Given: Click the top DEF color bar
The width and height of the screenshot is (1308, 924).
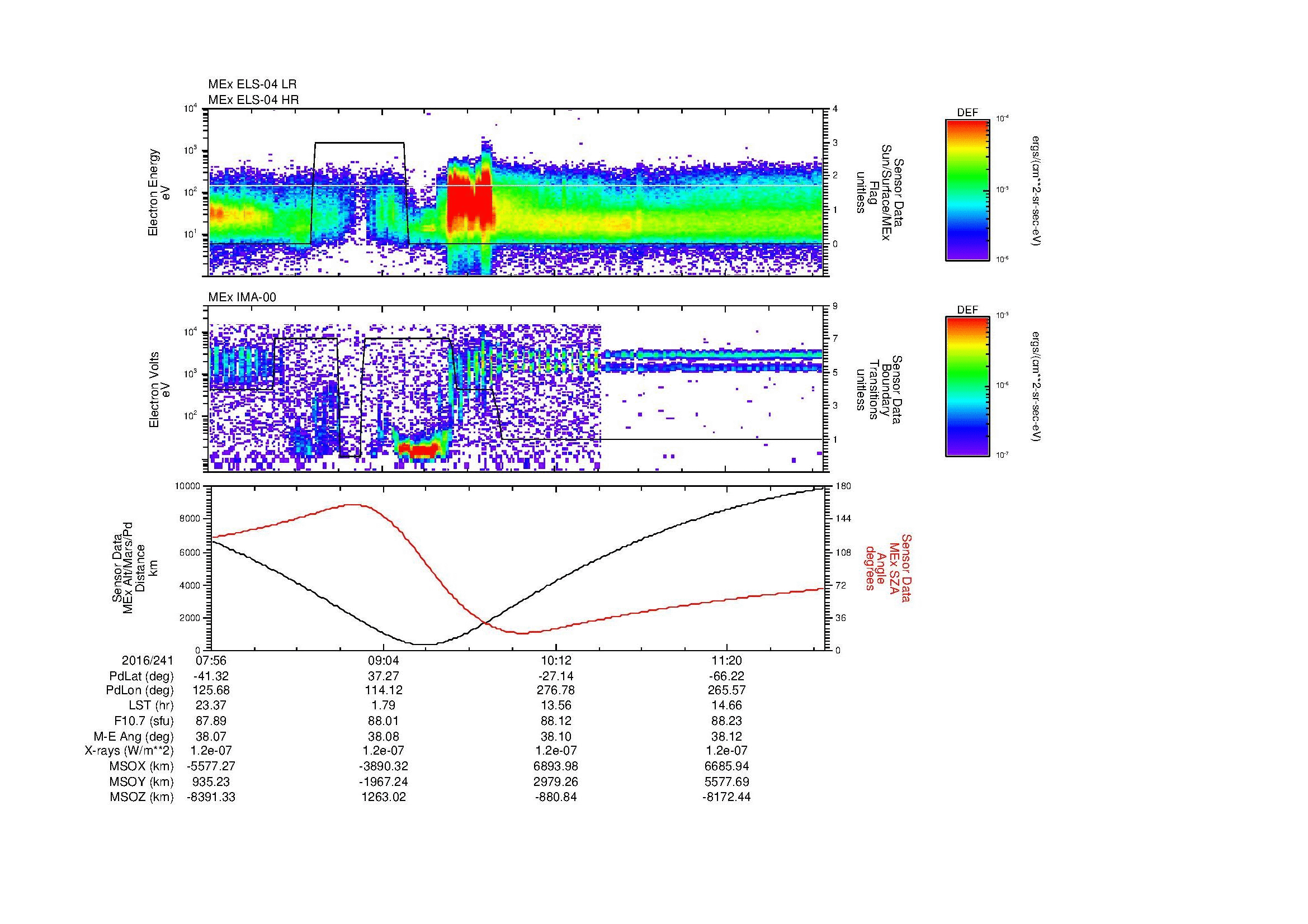Looking at the screenshot, I should (x=967, y=189).
